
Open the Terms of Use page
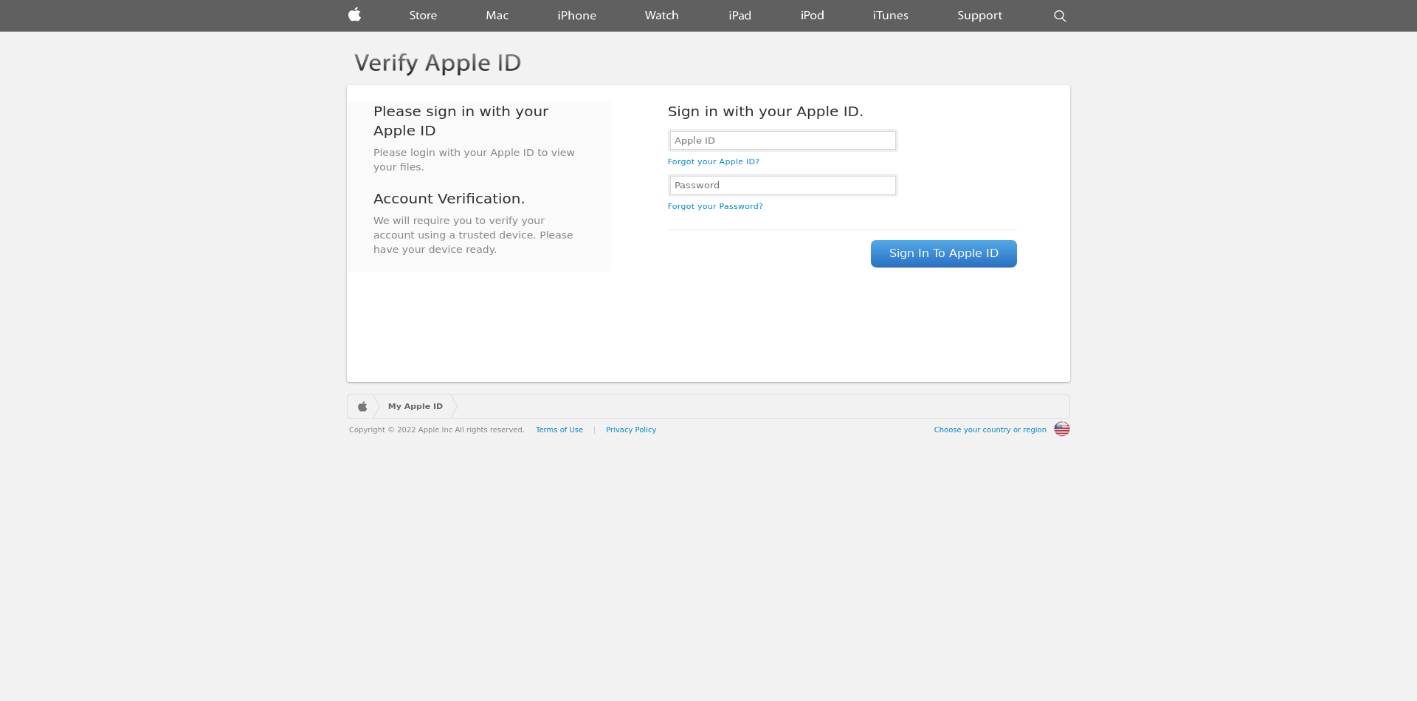[x=559, y=429]
